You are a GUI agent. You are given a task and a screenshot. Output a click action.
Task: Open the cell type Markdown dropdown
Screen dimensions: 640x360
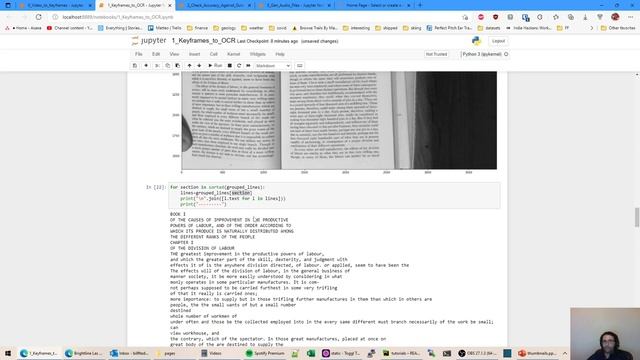pos(273,66)
